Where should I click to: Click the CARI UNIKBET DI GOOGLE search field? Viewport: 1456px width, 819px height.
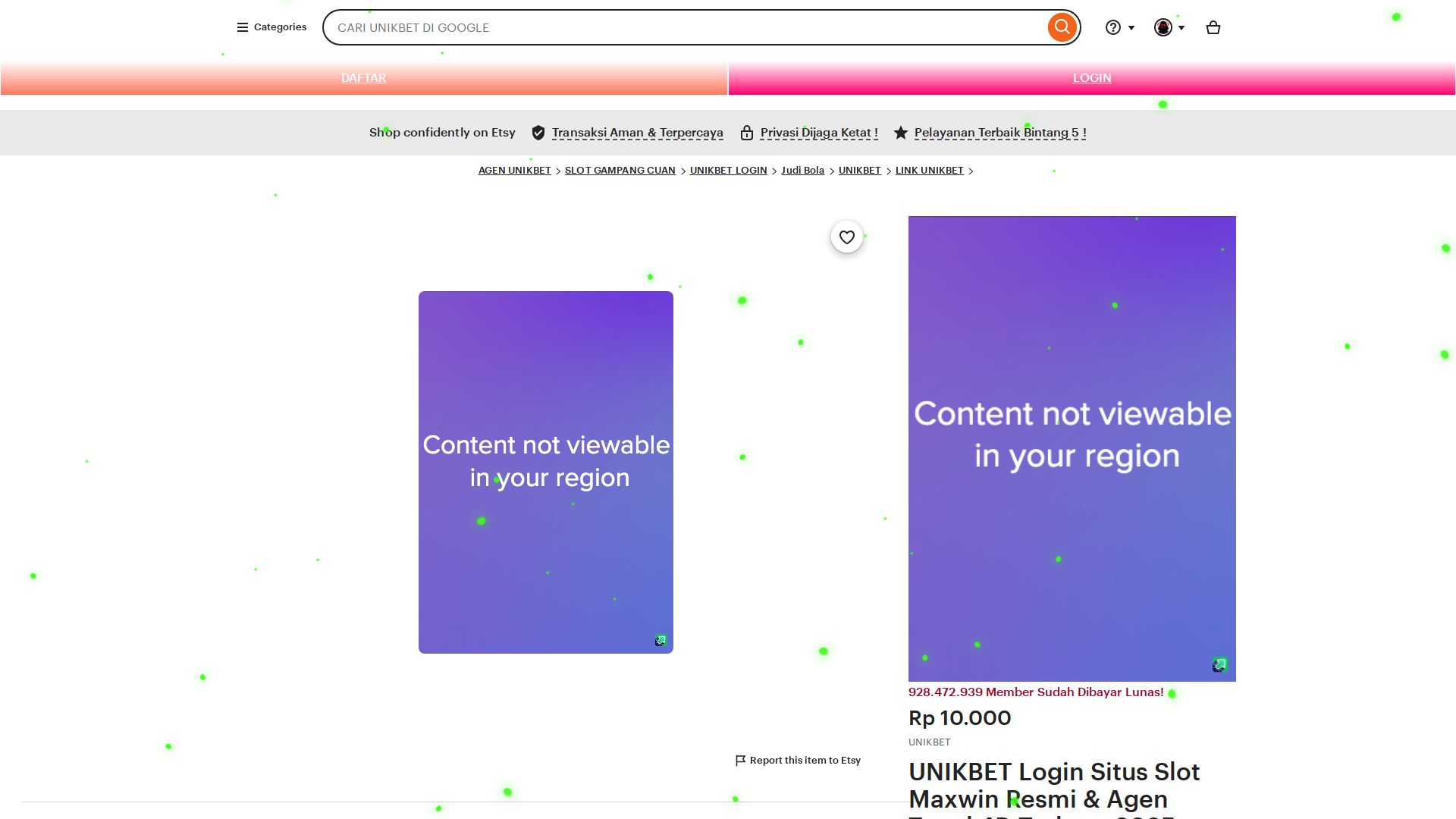682,28
